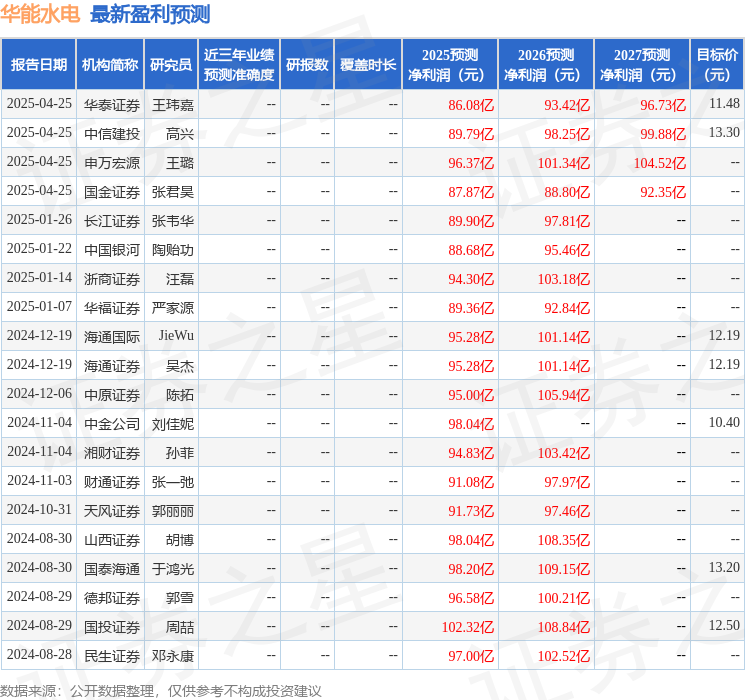The width and height of the screenshot is (745, 700).
Task: Select the 德邦证券 institution cell
Action: click(112, 598)
